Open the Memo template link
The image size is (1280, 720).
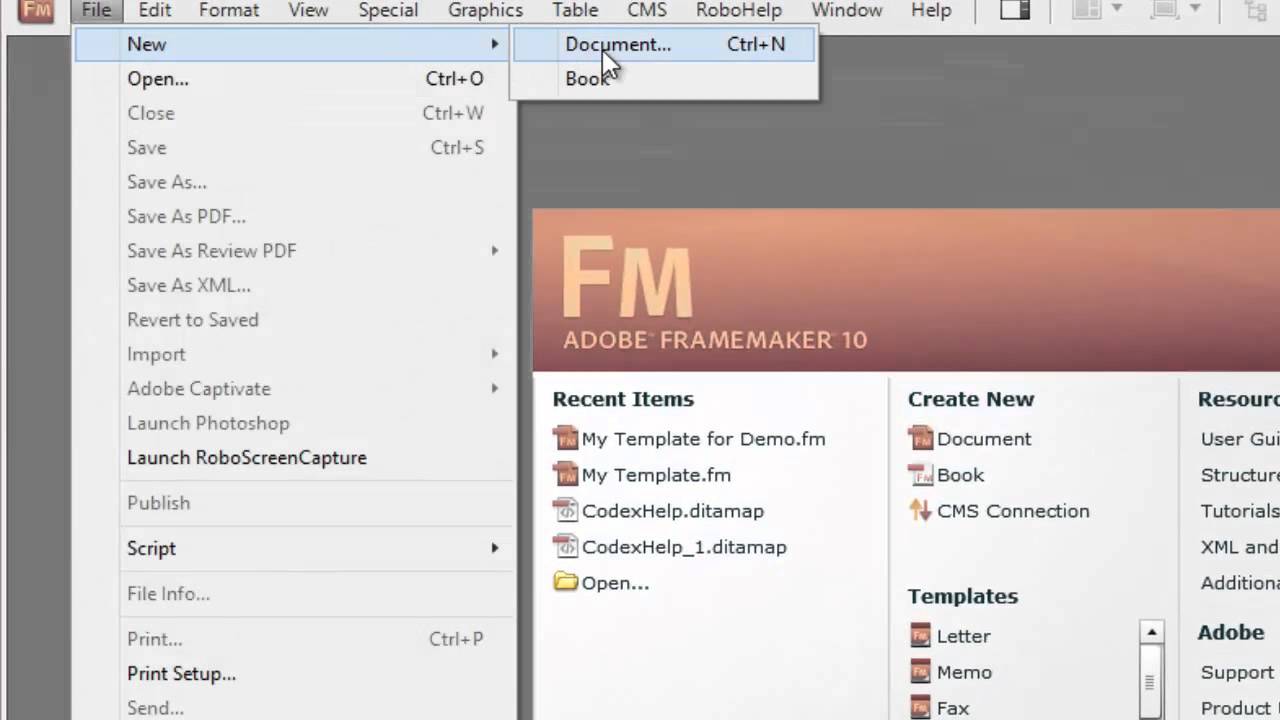click(x=964, y=672)
